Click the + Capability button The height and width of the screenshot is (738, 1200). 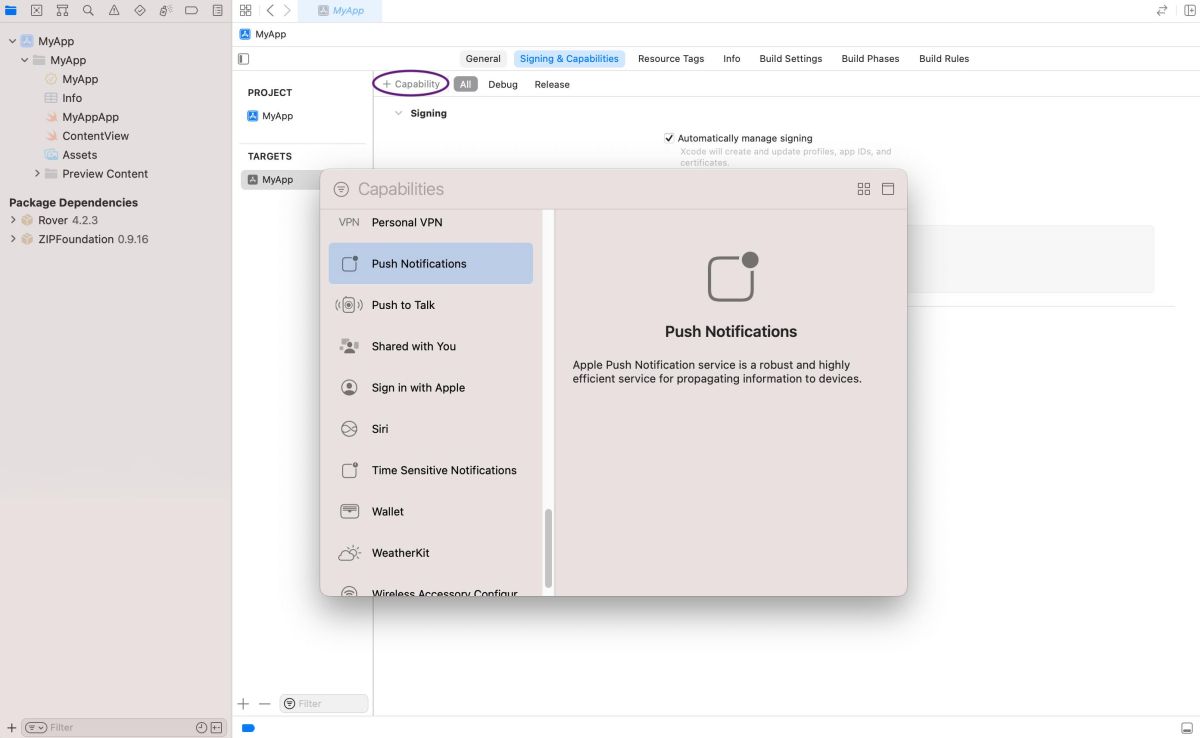tap(411, 84)
